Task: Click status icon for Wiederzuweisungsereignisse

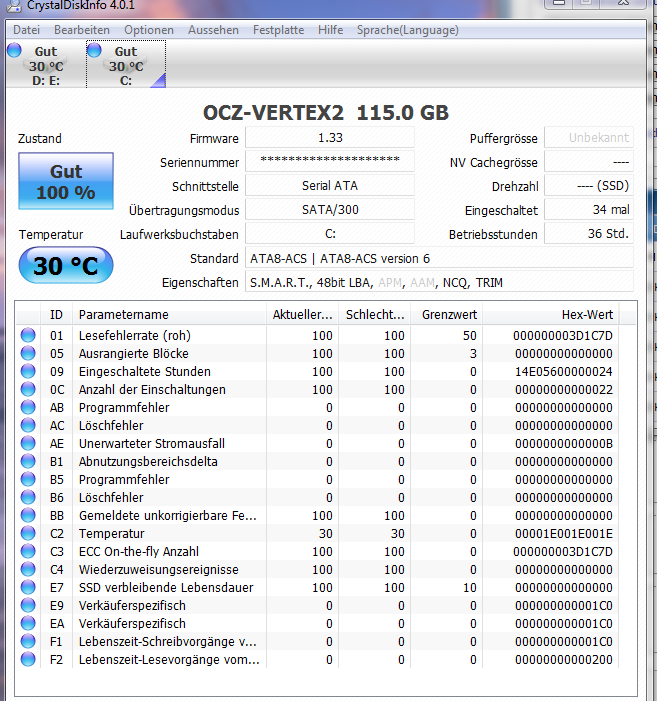Action: coord(28,569)
